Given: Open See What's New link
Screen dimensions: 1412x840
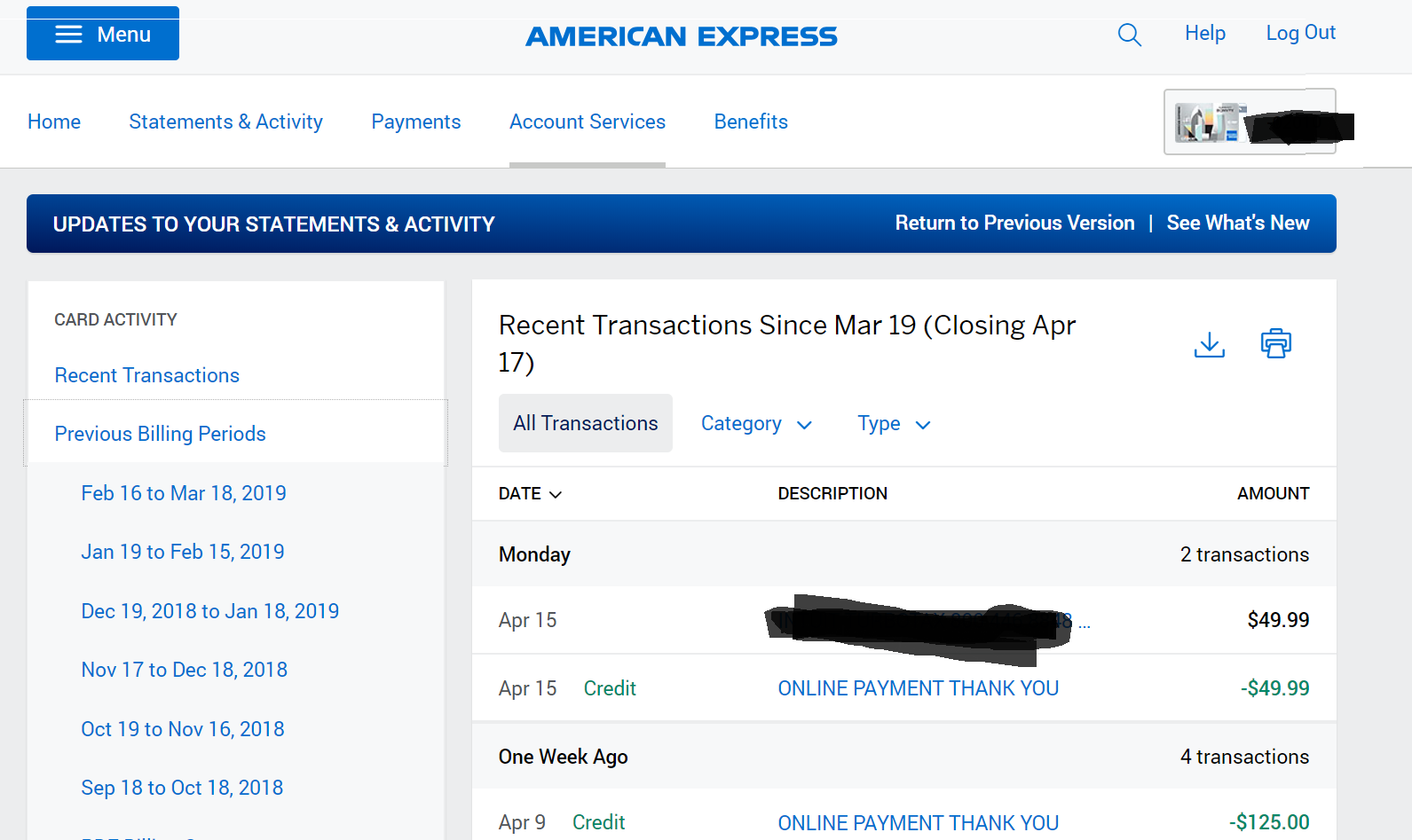Looking at the screenshot, I should (1237, 223).
